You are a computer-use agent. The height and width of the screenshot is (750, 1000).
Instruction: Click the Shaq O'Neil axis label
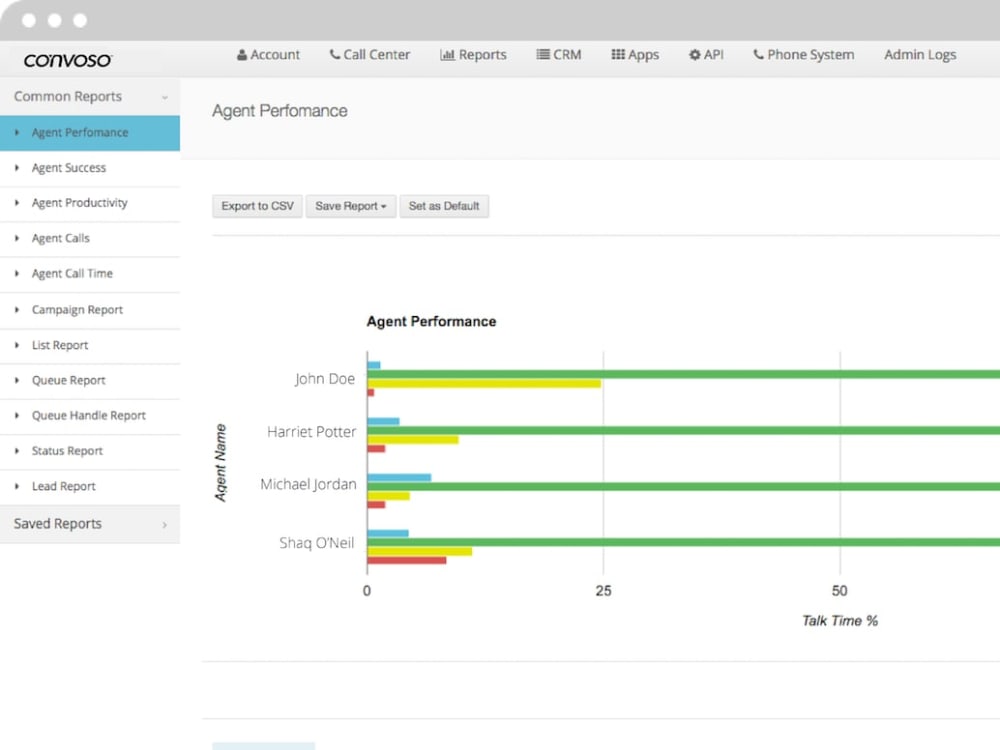point(316,543)
